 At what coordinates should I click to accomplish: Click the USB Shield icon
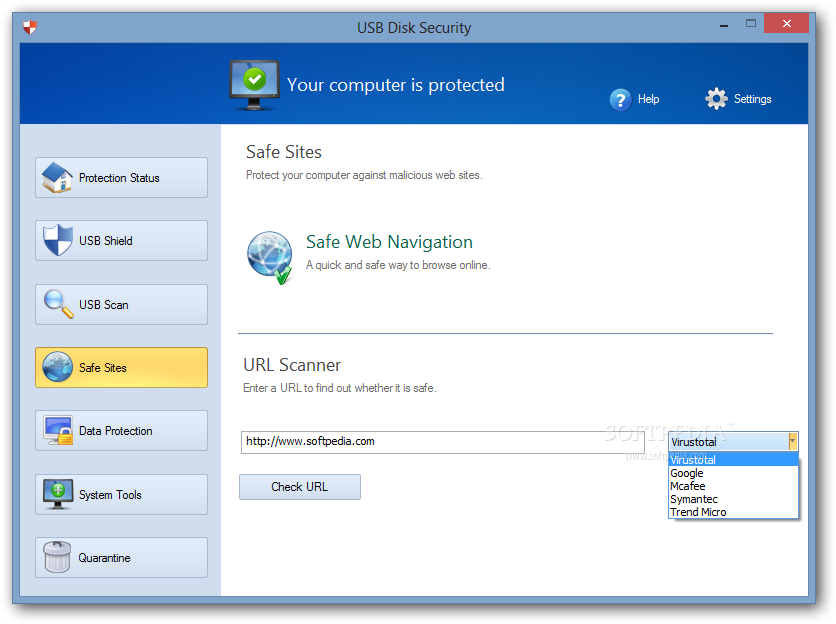(x=58, y=240)
